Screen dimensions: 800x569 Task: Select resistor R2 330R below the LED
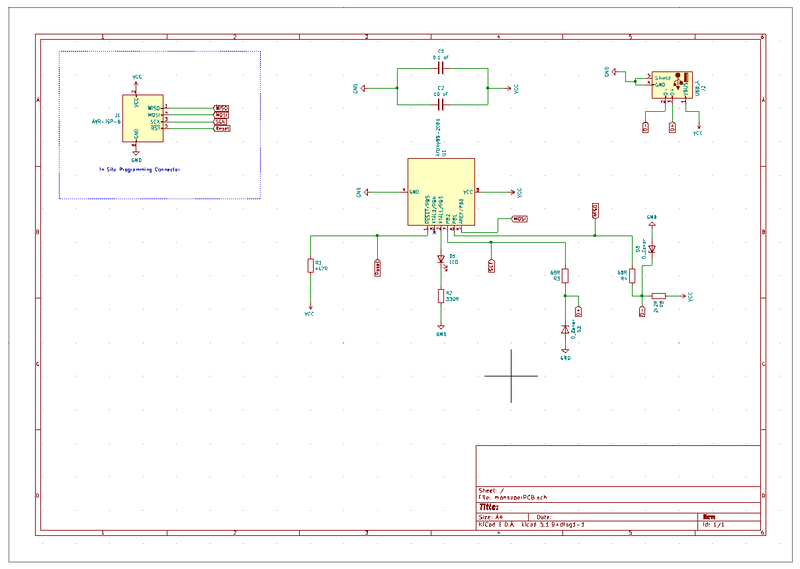pos(440,295)
